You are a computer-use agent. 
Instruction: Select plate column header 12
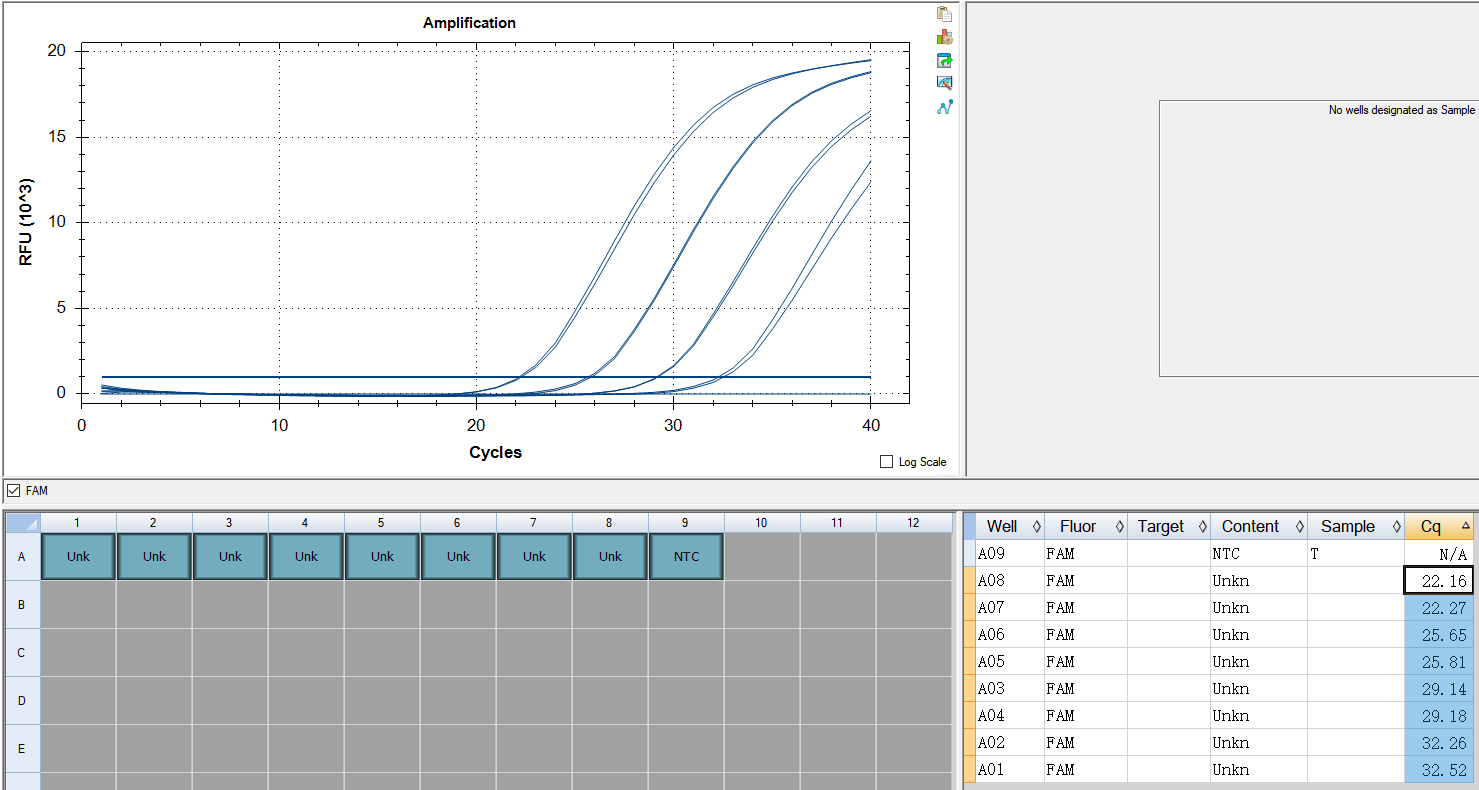(914, 523)
